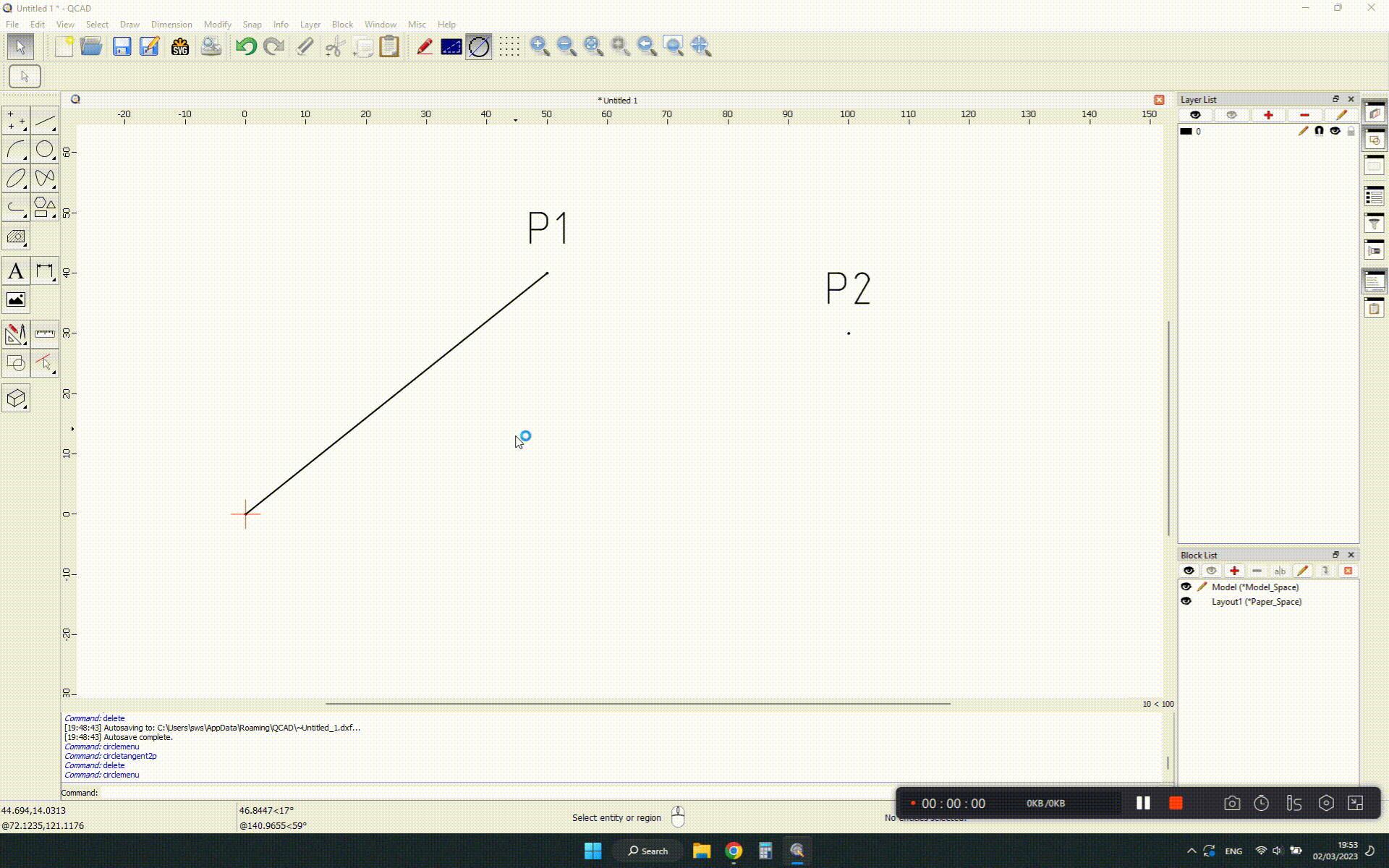Image resolution: width=1389 pixels, height=868 pixels.
Task: Toggle visibility of Model_Space block
Action: (1186, 587)
